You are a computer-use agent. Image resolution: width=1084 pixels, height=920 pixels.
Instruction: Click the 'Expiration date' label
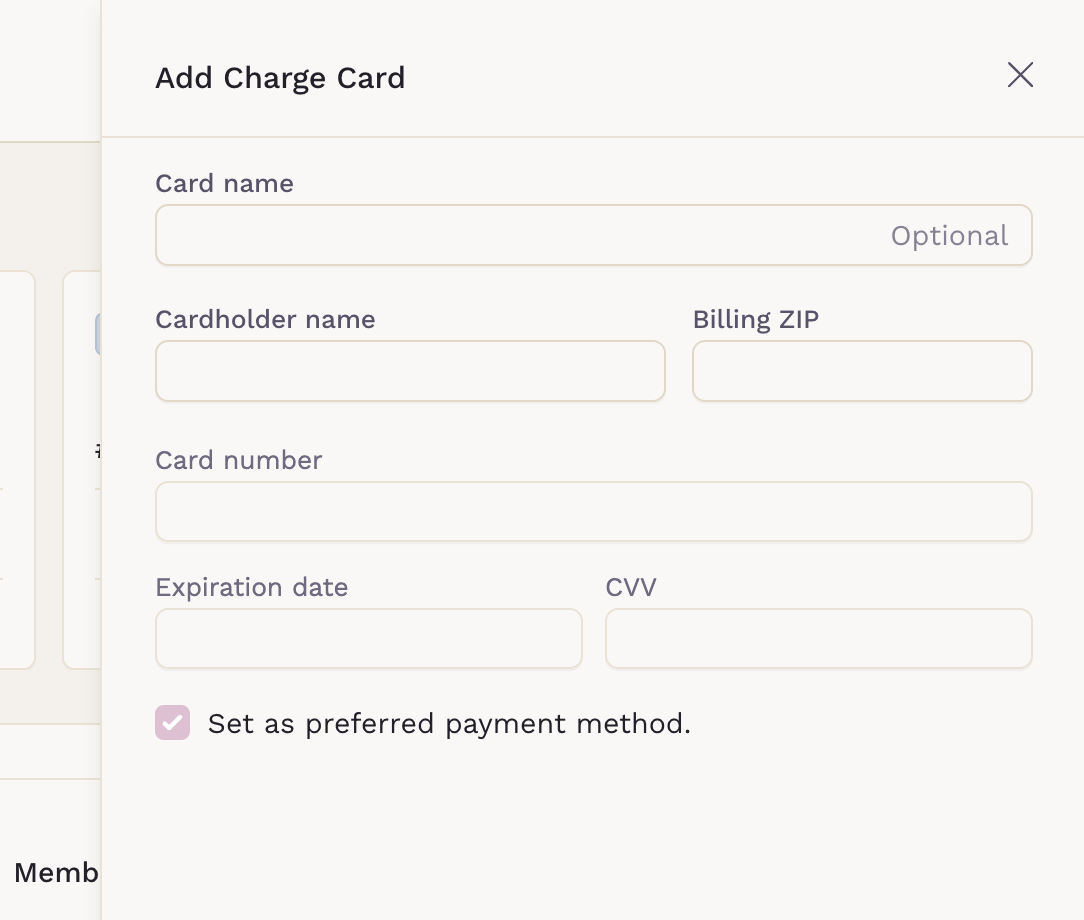coord(251,587)
